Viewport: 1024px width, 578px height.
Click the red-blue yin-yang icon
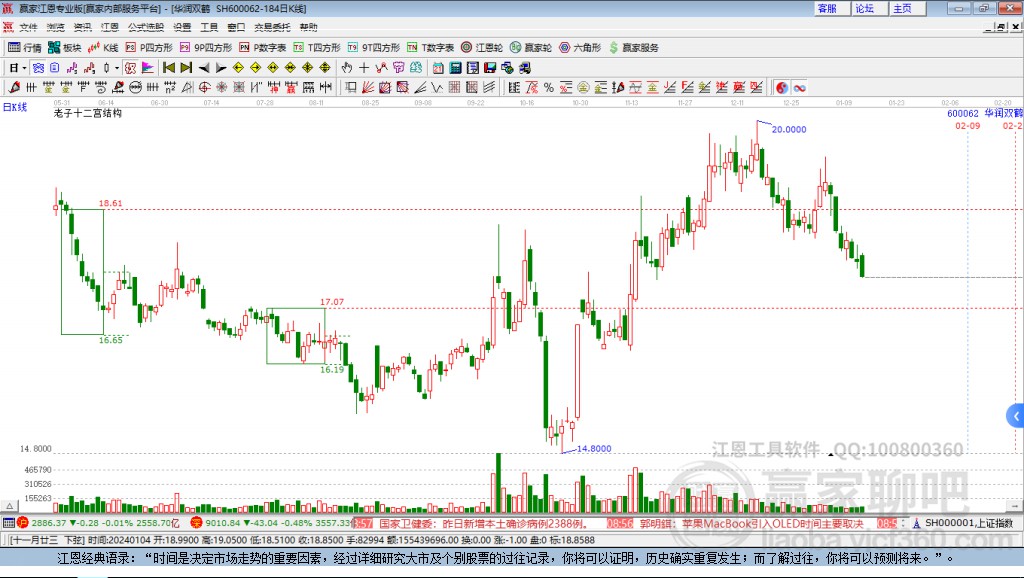(782, 88)
